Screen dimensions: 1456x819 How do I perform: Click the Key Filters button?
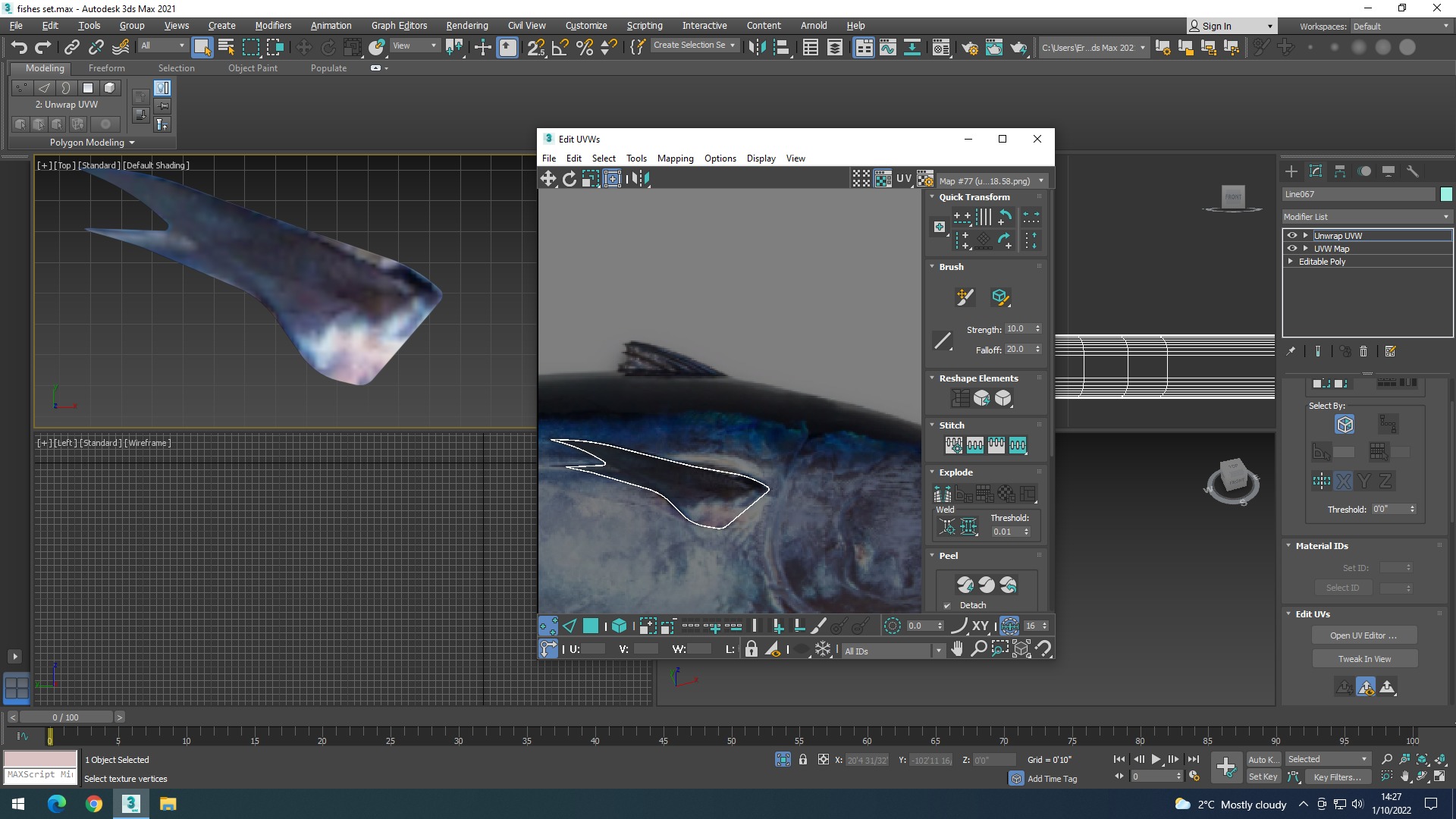(1337, 777)
